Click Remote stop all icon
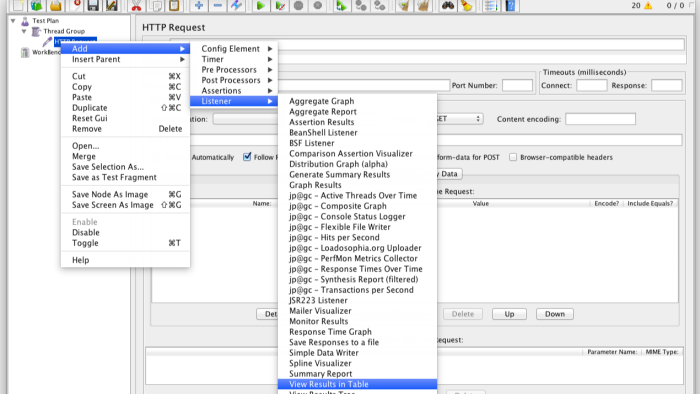This screenshot has height=394, width=700. click(x=361, y=5)
